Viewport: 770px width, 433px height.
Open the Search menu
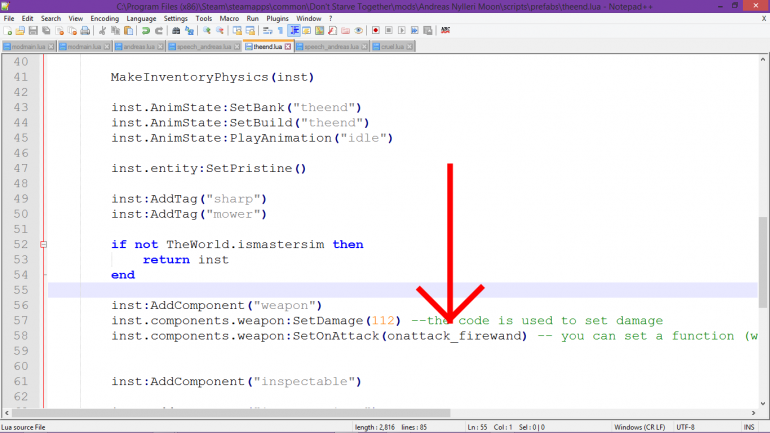[x=51, y=19]
